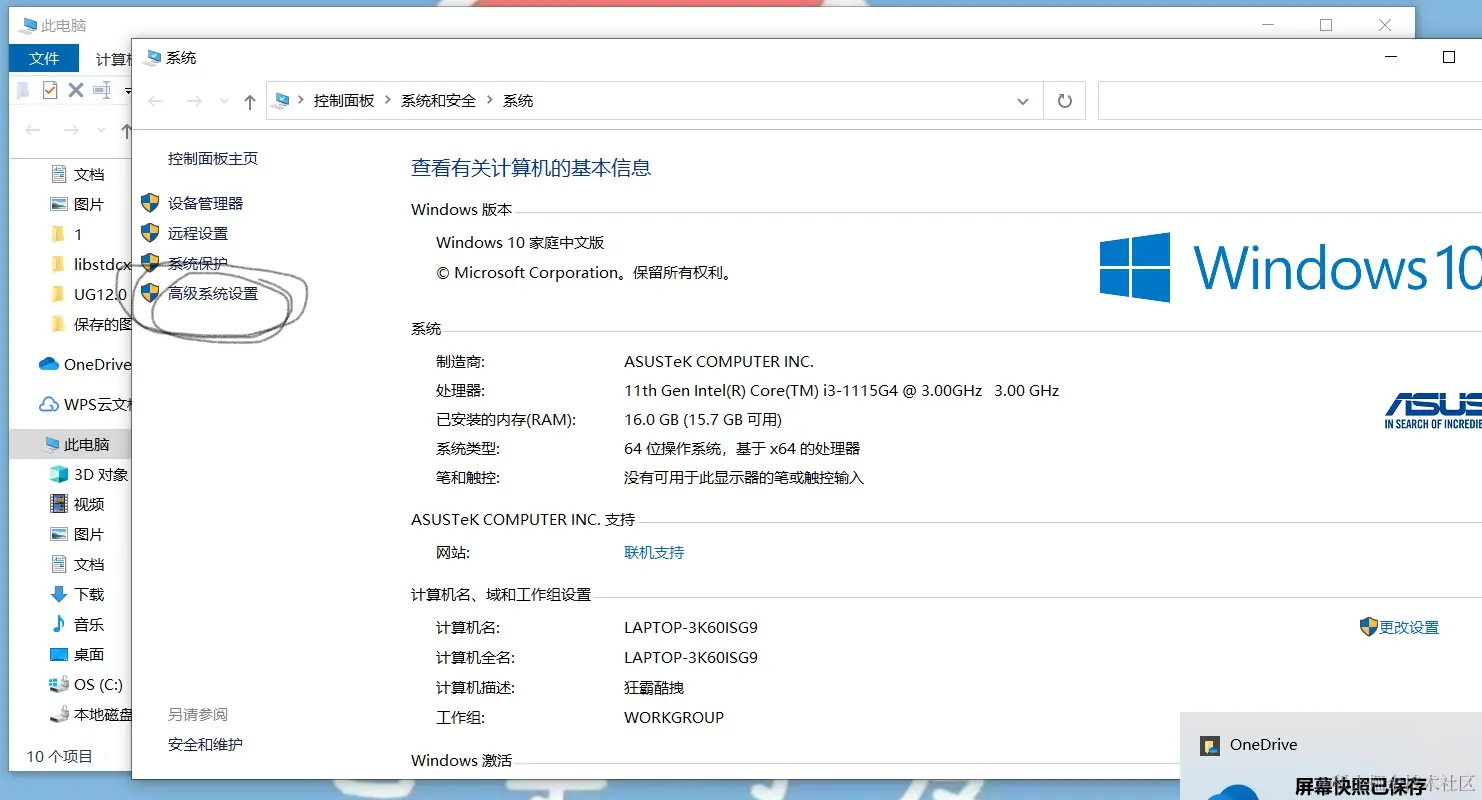
Task: Open 设备管理器 link
Action: 205,203
